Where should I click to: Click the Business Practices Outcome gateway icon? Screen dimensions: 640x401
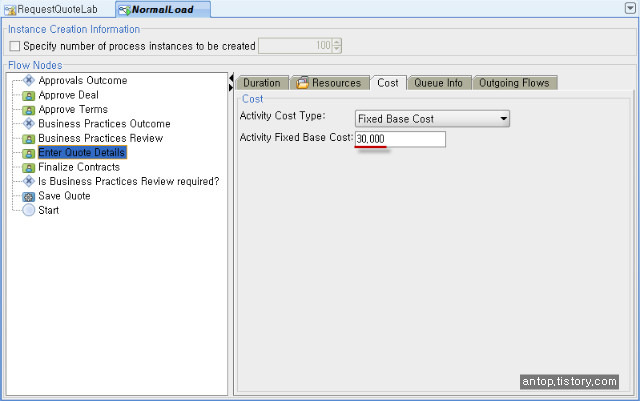point(29,123)
